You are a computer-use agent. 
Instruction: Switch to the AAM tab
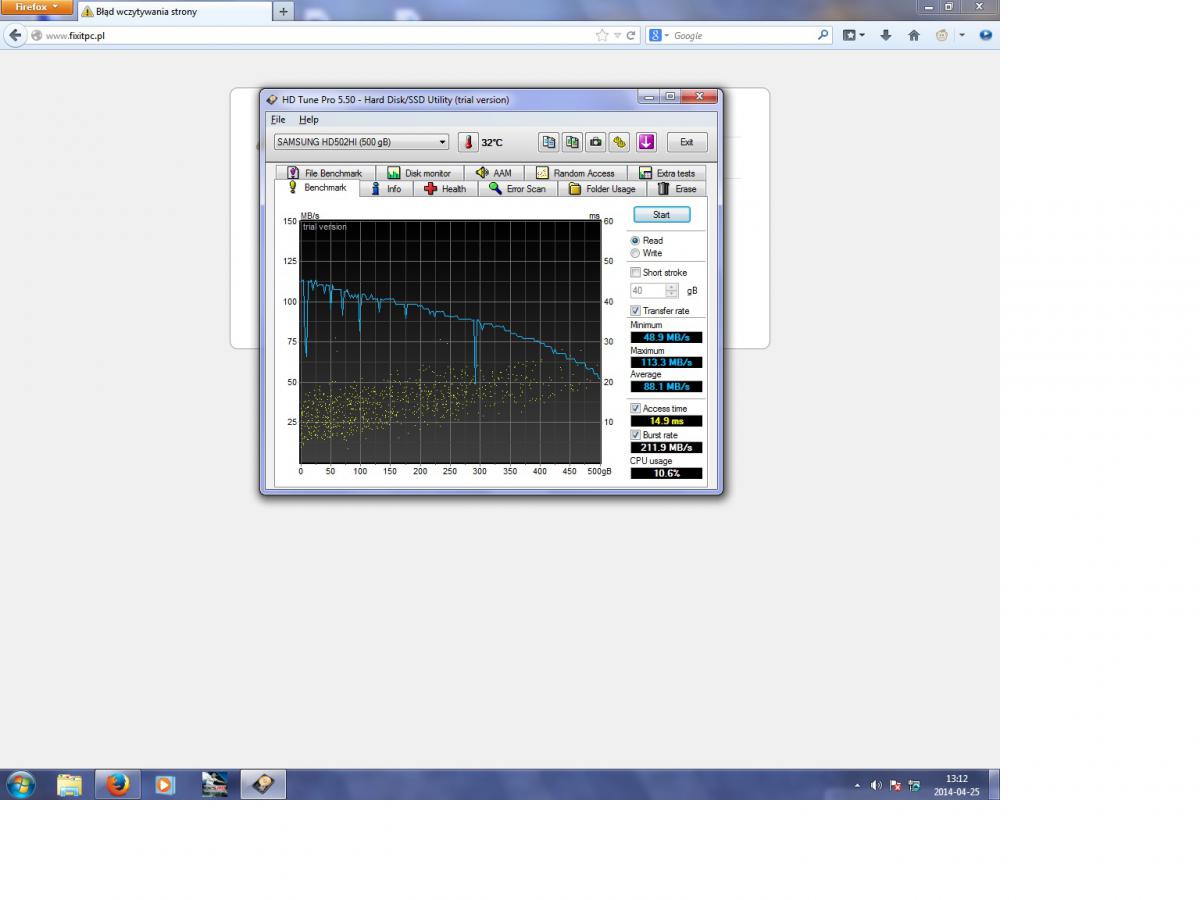(x=494, y=173)
